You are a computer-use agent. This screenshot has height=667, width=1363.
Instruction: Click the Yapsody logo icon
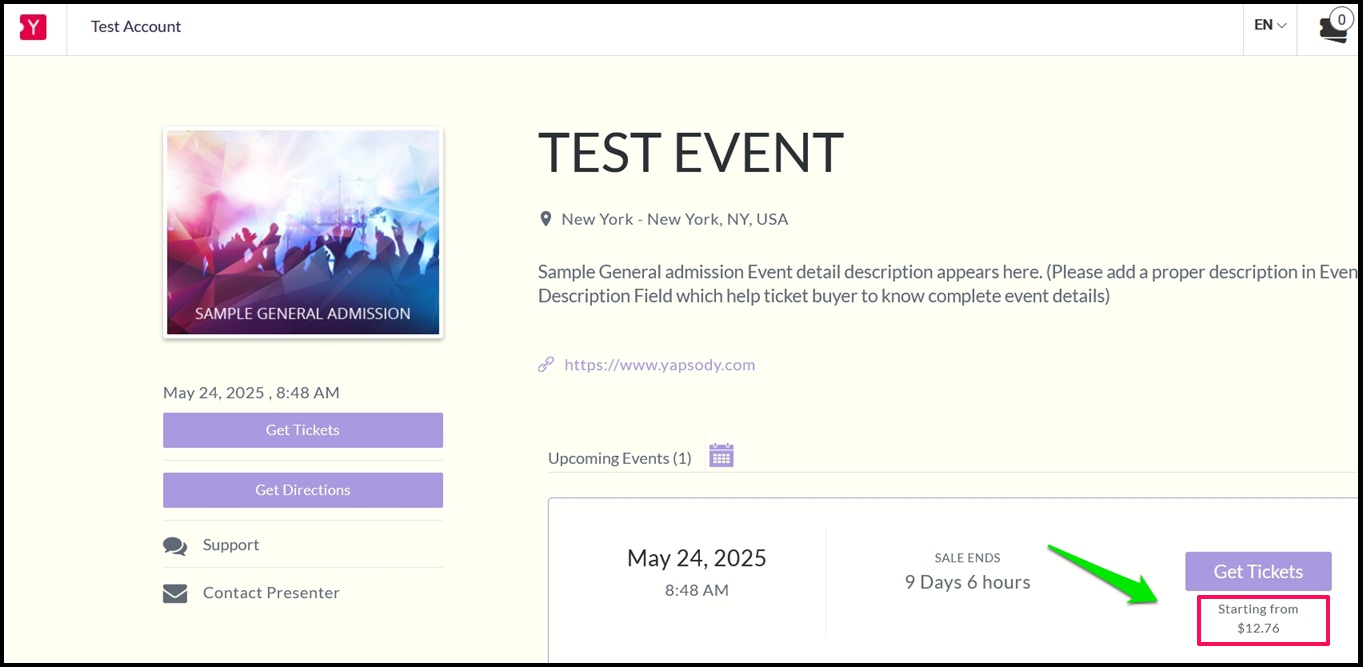[33, 27]
